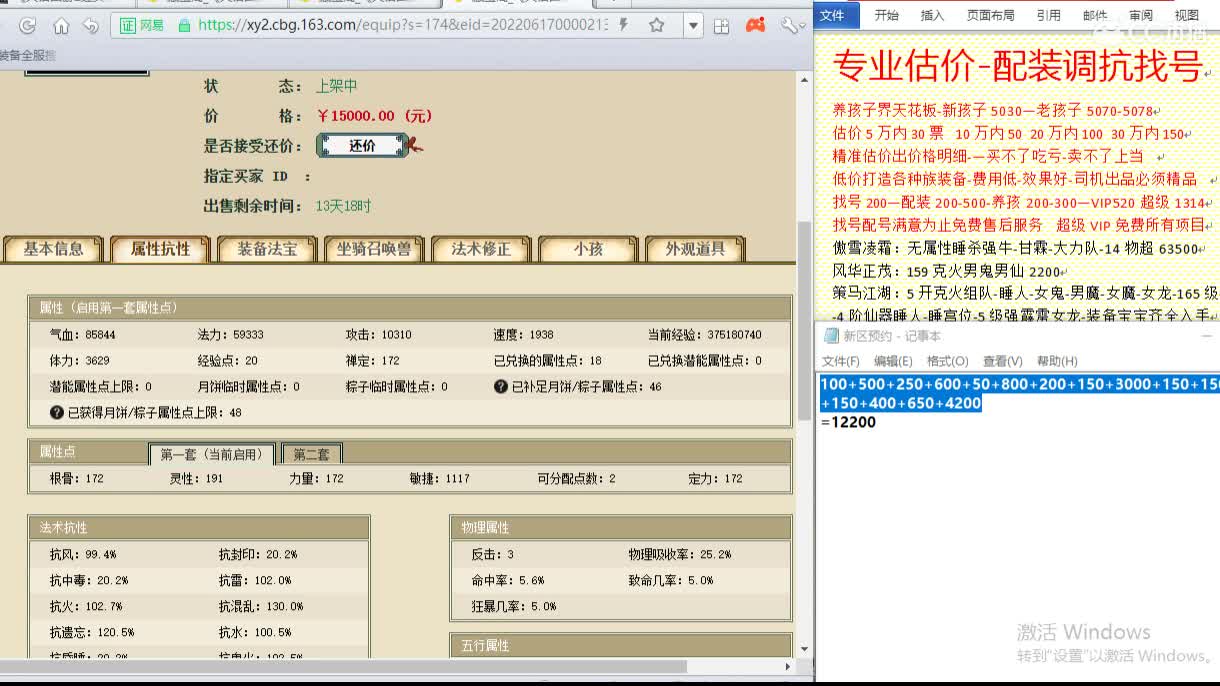Select 第一套 attribute point set tab

pyautogui.click(x=212, y=454)
